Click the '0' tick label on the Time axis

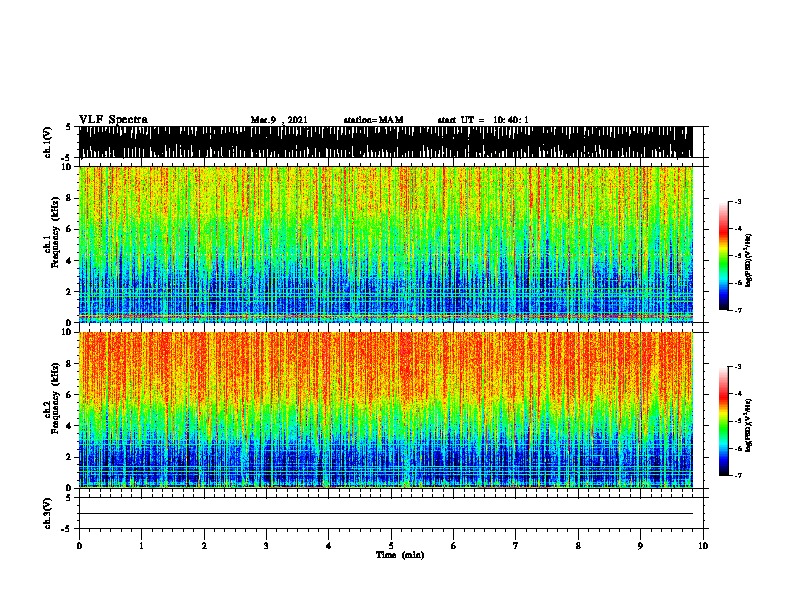[x=79, y=545]
